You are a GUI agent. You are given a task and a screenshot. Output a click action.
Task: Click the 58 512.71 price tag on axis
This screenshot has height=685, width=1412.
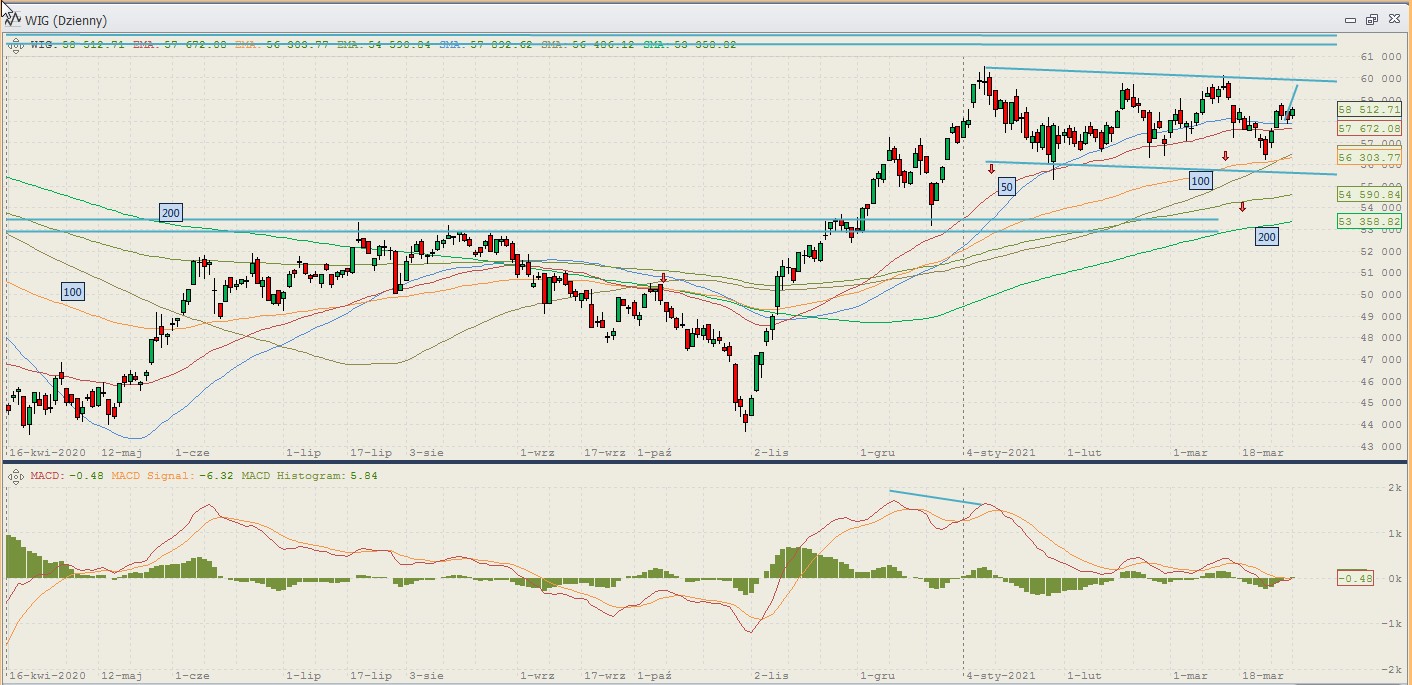tap(1368, 110)
